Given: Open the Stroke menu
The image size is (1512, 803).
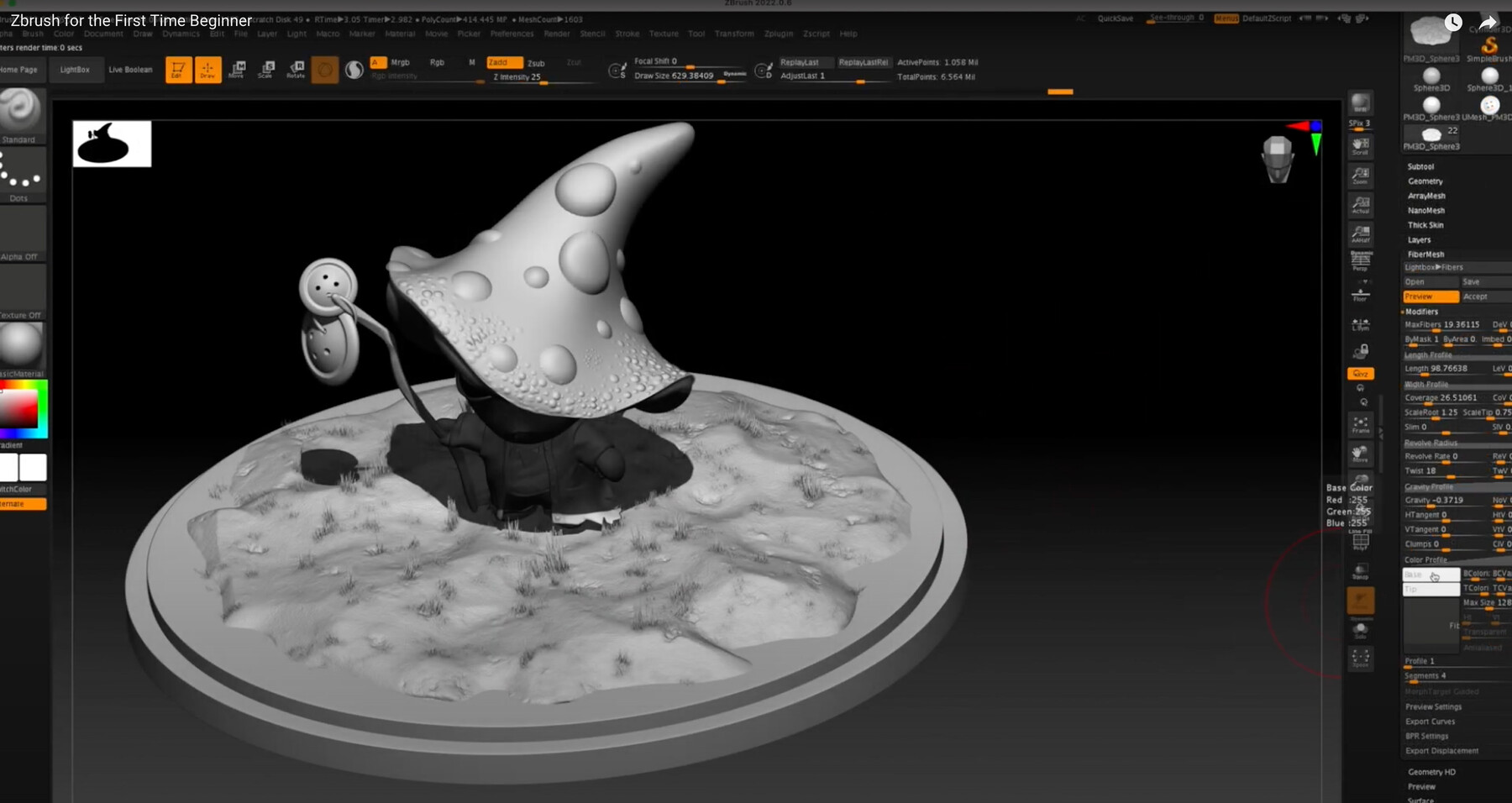Looking at the screenshot, I should 627,34.
